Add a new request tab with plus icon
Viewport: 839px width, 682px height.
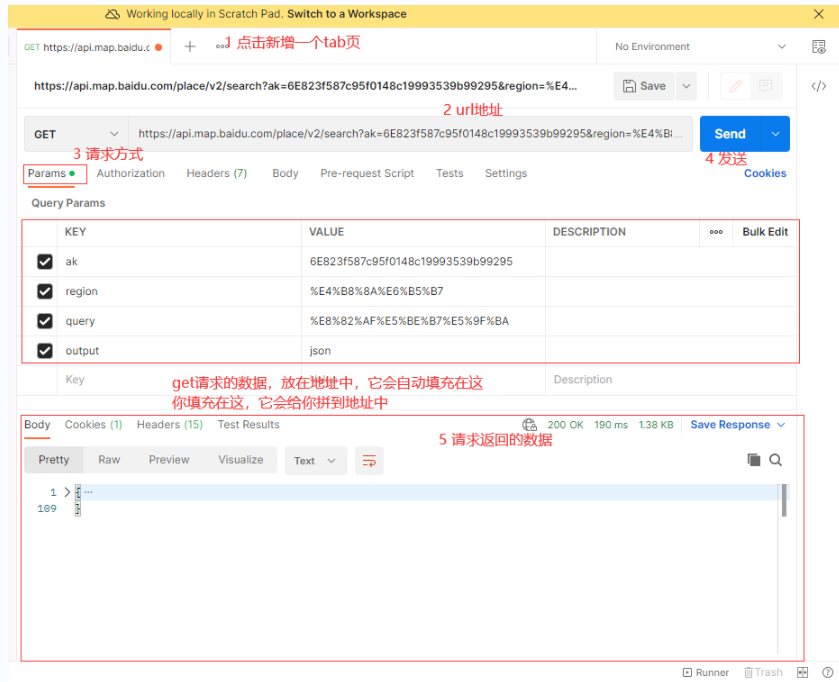tap(189, 47)
